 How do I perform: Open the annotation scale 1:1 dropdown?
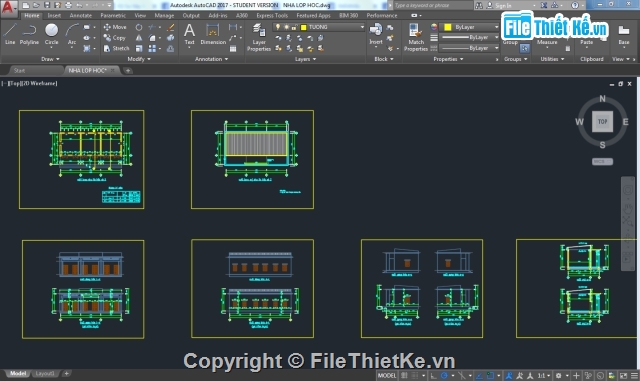(543, 375)
